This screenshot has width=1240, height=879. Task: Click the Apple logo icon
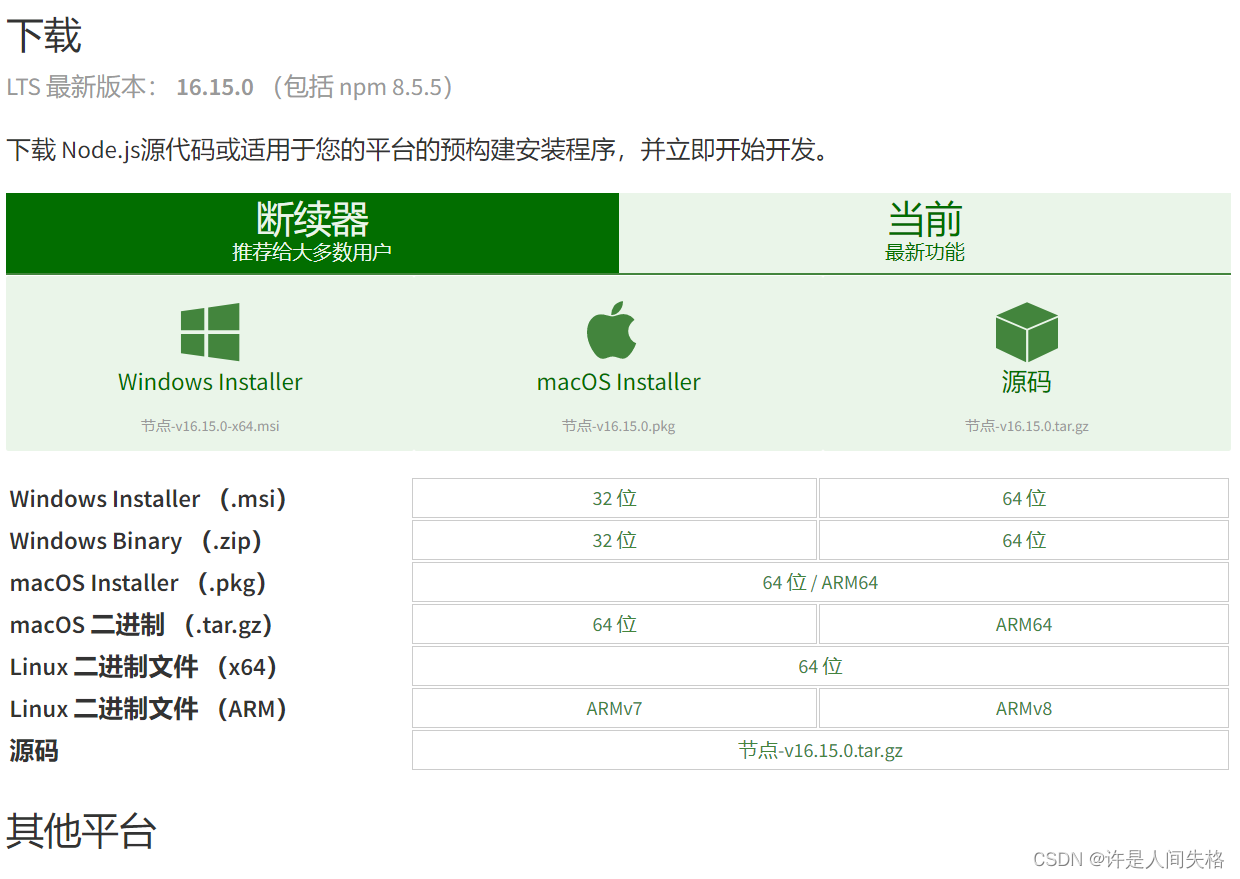click(611, 330)
